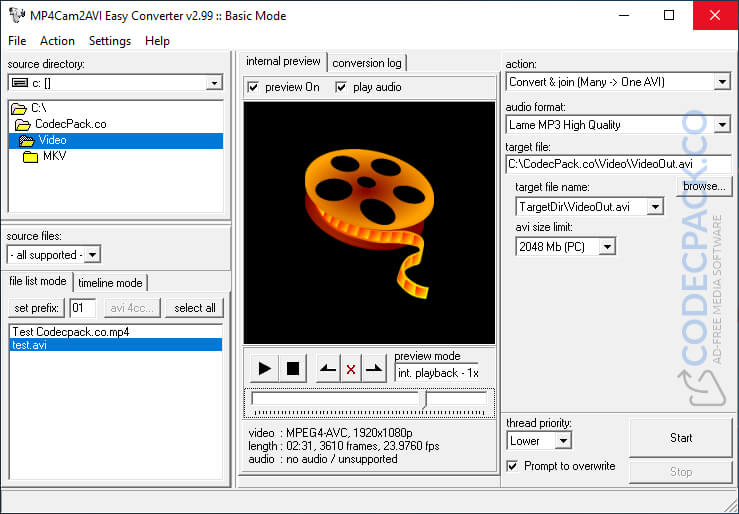Switch to file list mode tab
The width and height of the screenshot is (739, 514).
pos(37,281)
